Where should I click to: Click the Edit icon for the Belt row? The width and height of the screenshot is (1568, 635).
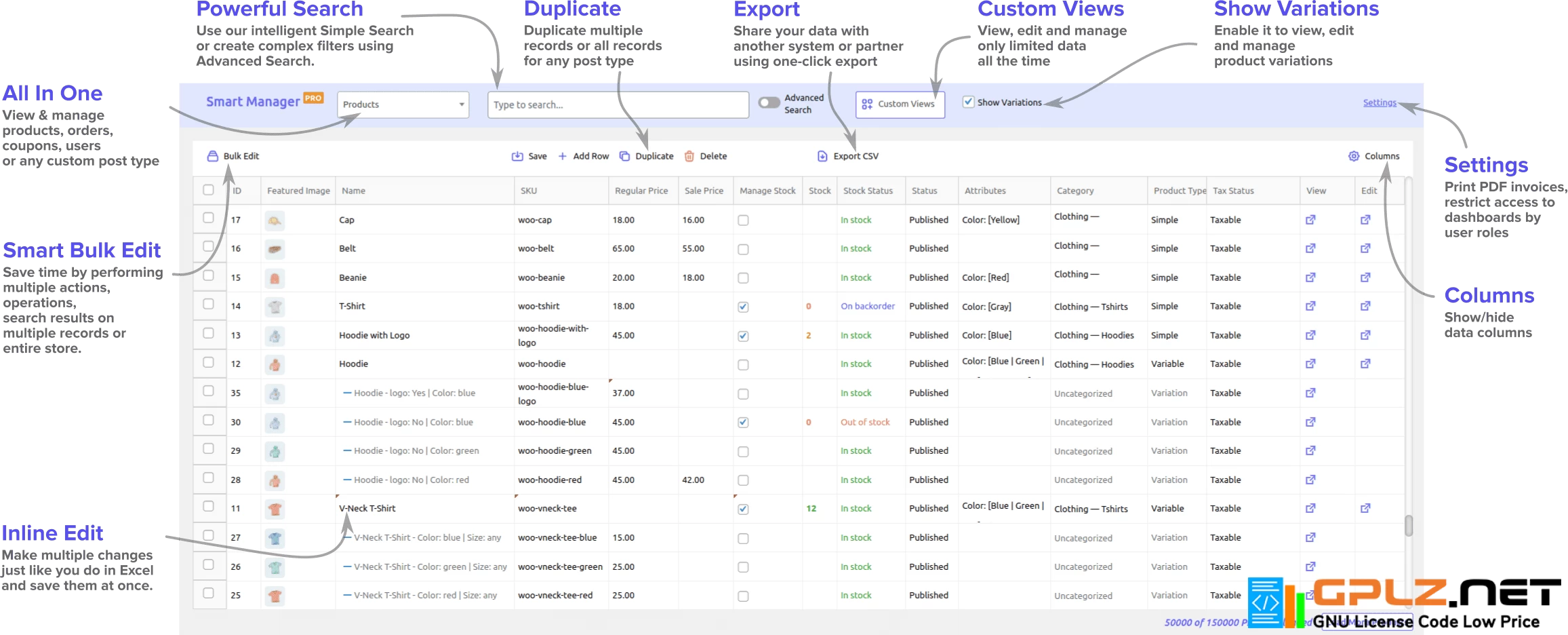1365,248
